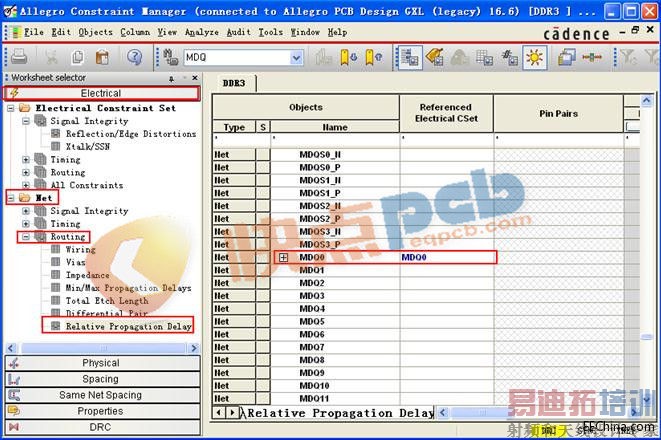Open the Analyze menu
The height and width of the screenshot is (440, 661).
point(202,32)
